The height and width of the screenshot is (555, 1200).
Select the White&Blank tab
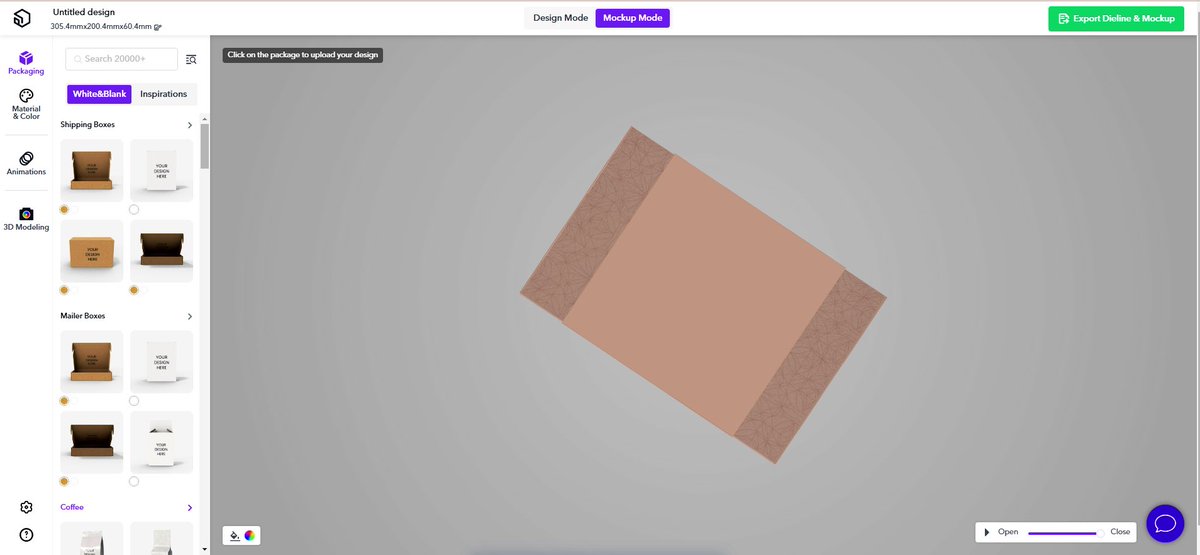(x=99, y=94)
